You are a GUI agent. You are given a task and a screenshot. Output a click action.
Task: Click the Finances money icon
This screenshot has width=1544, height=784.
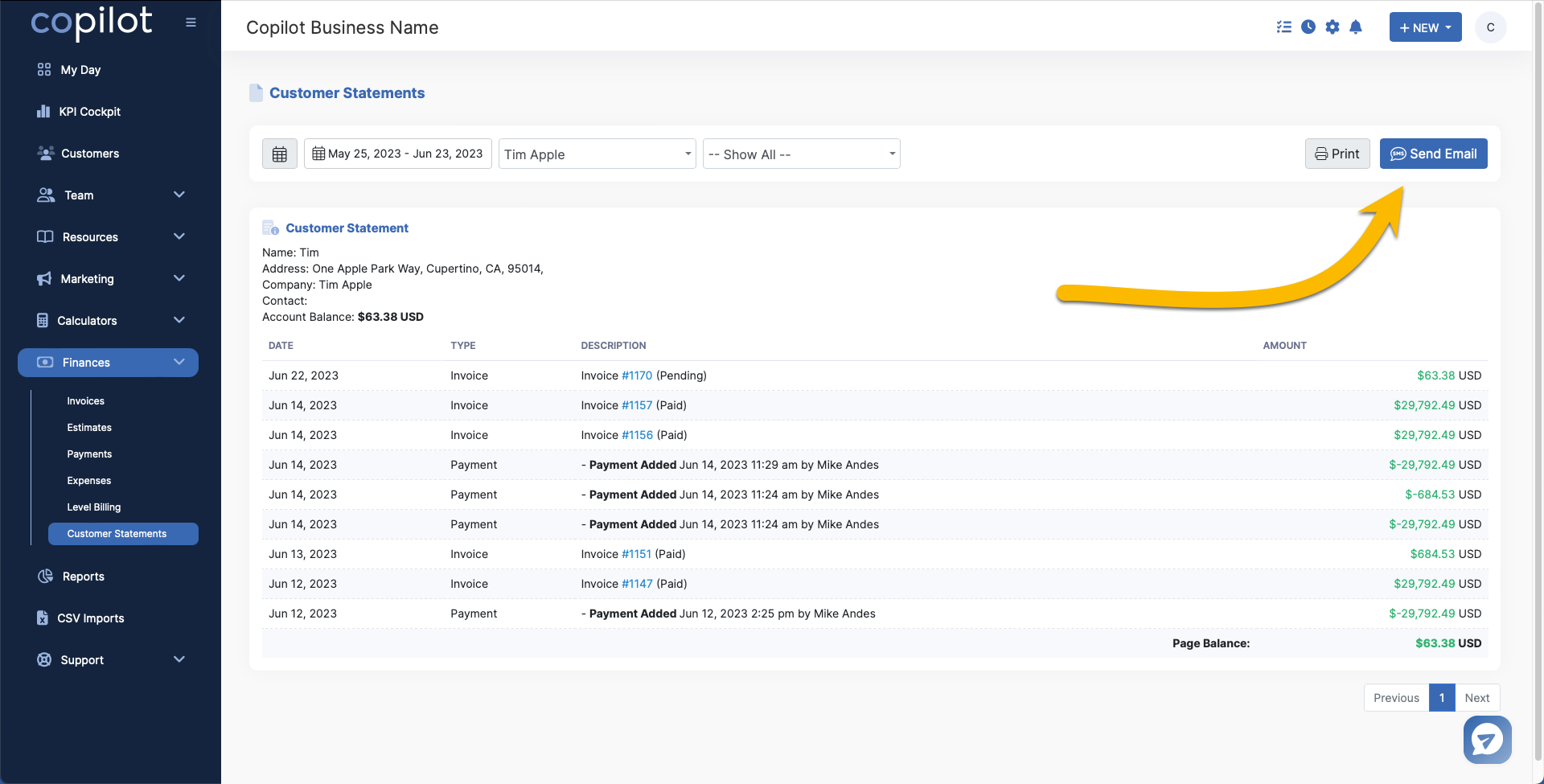[45, 363]
